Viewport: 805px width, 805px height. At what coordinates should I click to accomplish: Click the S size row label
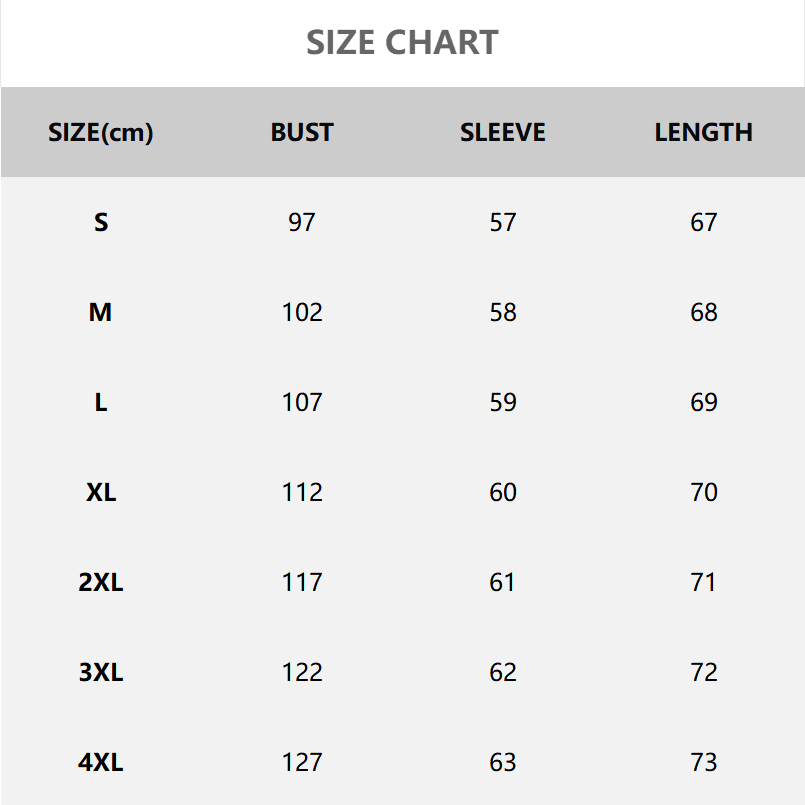pos(101,222)
